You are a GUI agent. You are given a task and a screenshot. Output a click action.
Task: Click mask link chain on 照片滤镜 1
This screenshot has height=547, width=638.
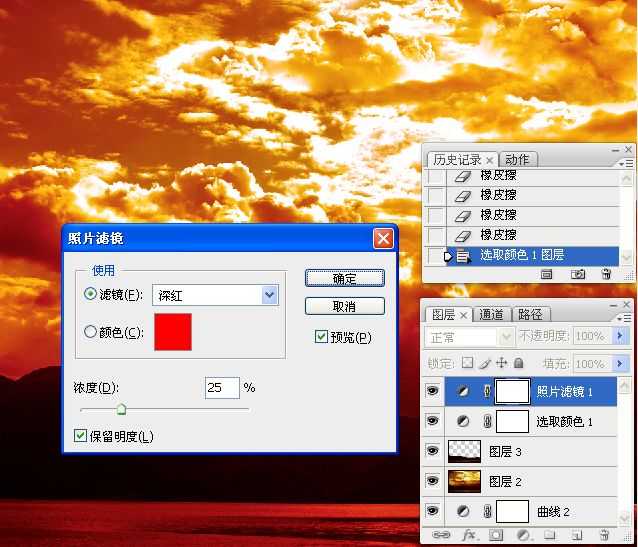click(487, 392)
